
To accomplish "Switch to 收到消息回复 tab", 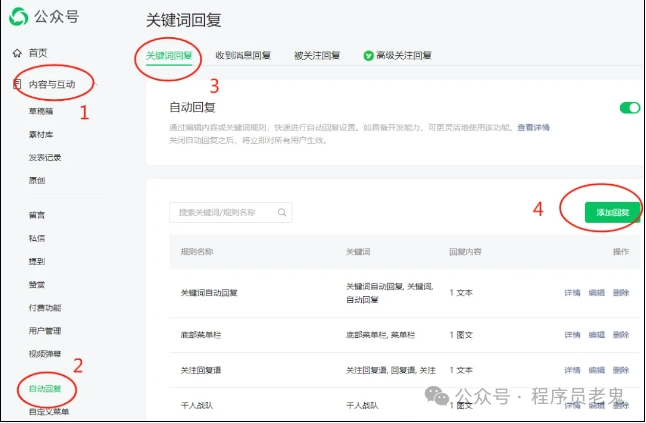I will click(x=243, y=56).
